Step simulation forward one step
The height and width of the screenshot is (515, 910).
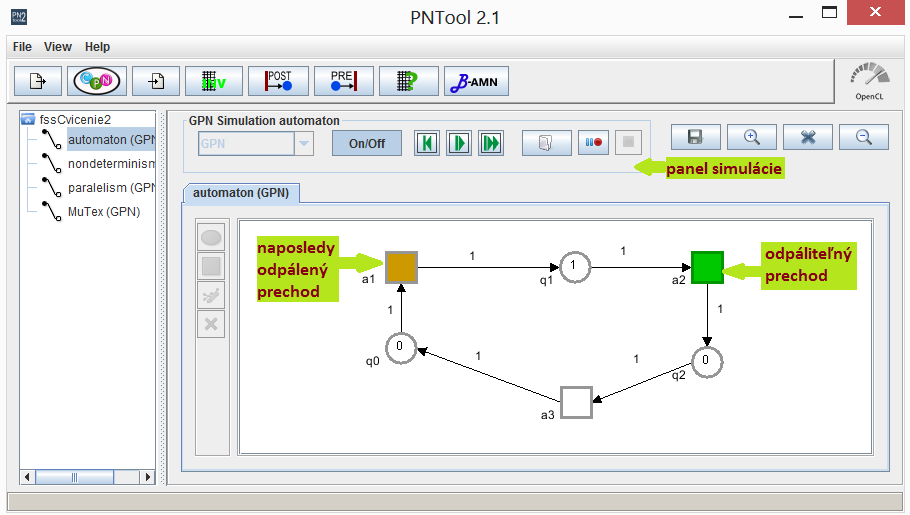tap(459, 143)
